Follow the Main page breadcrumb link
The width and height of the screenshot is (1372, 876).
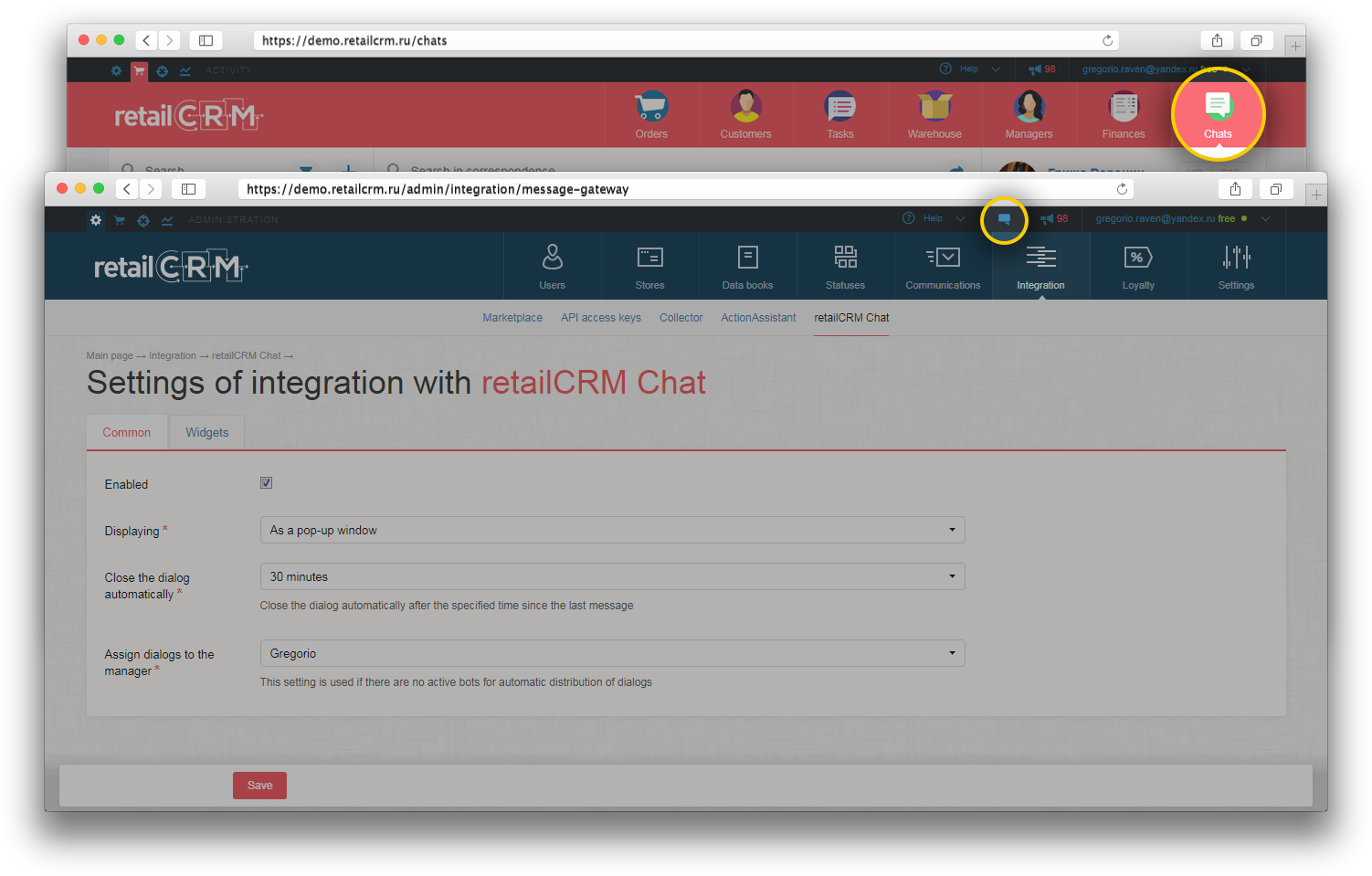pos(110,355)
